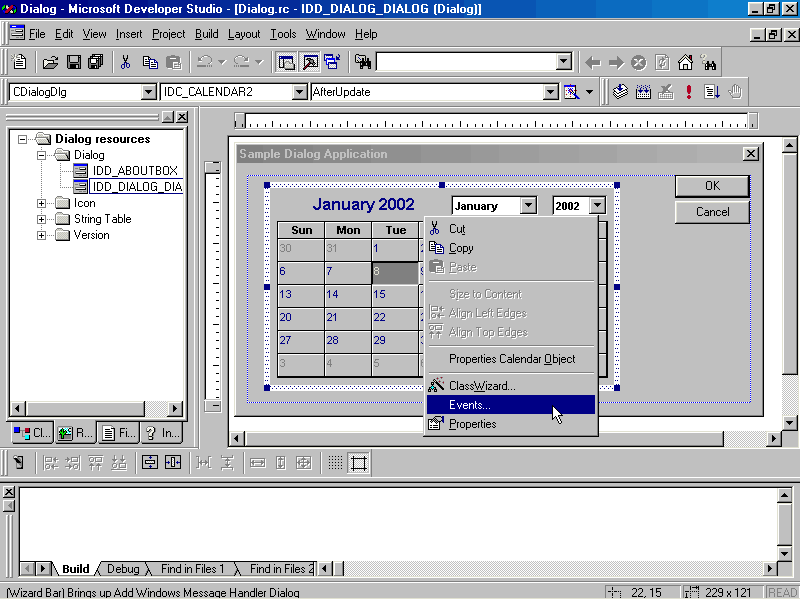
Task: Open the IDC_CALENDAR2 object dropdown
Action: (299, 92)
